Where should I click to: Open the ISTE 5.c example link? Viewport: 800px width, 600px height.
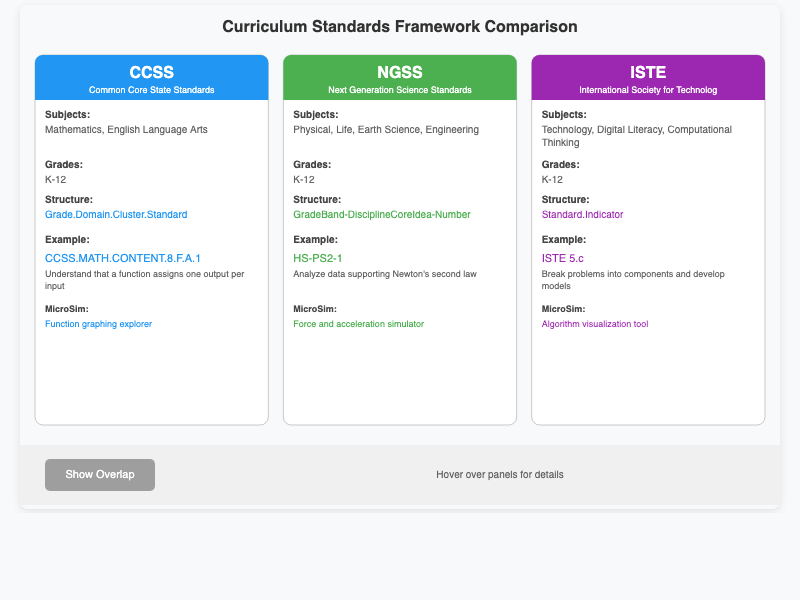(562, 257)
